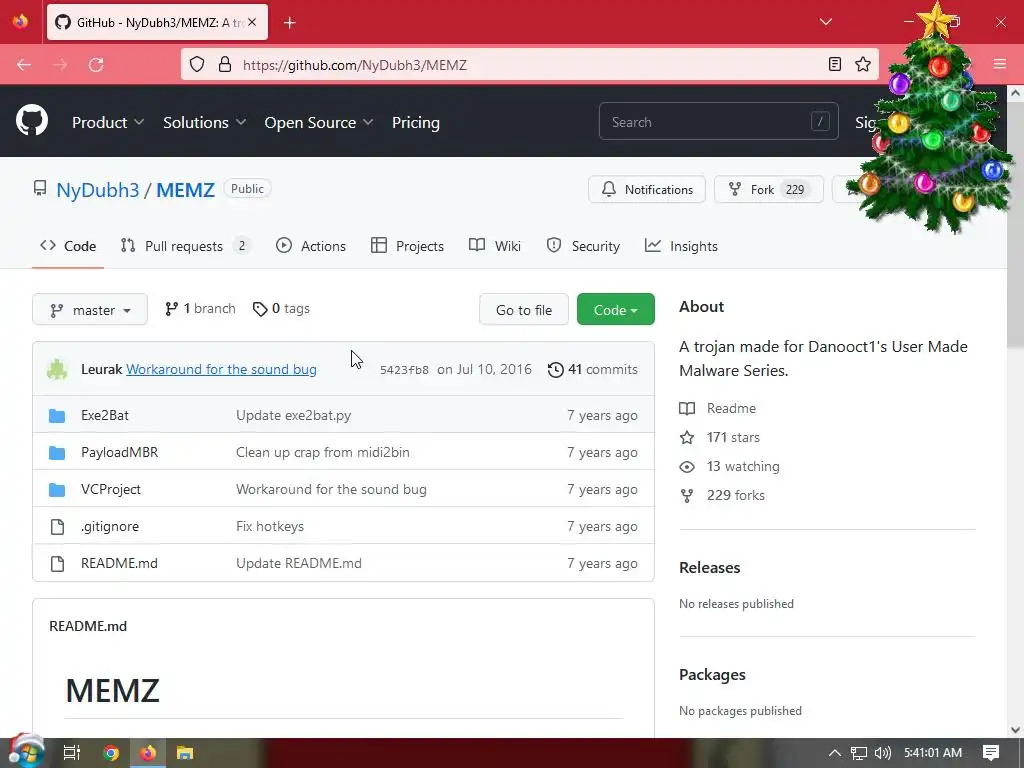Screen dimensions: 1024x768
Task: Select the Code tab
Action: tap(68, 246)
